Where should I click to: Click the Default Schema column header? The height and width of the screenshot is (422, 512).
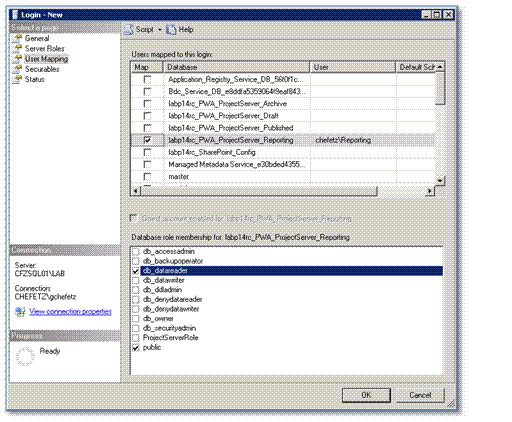tap(416, 67)
